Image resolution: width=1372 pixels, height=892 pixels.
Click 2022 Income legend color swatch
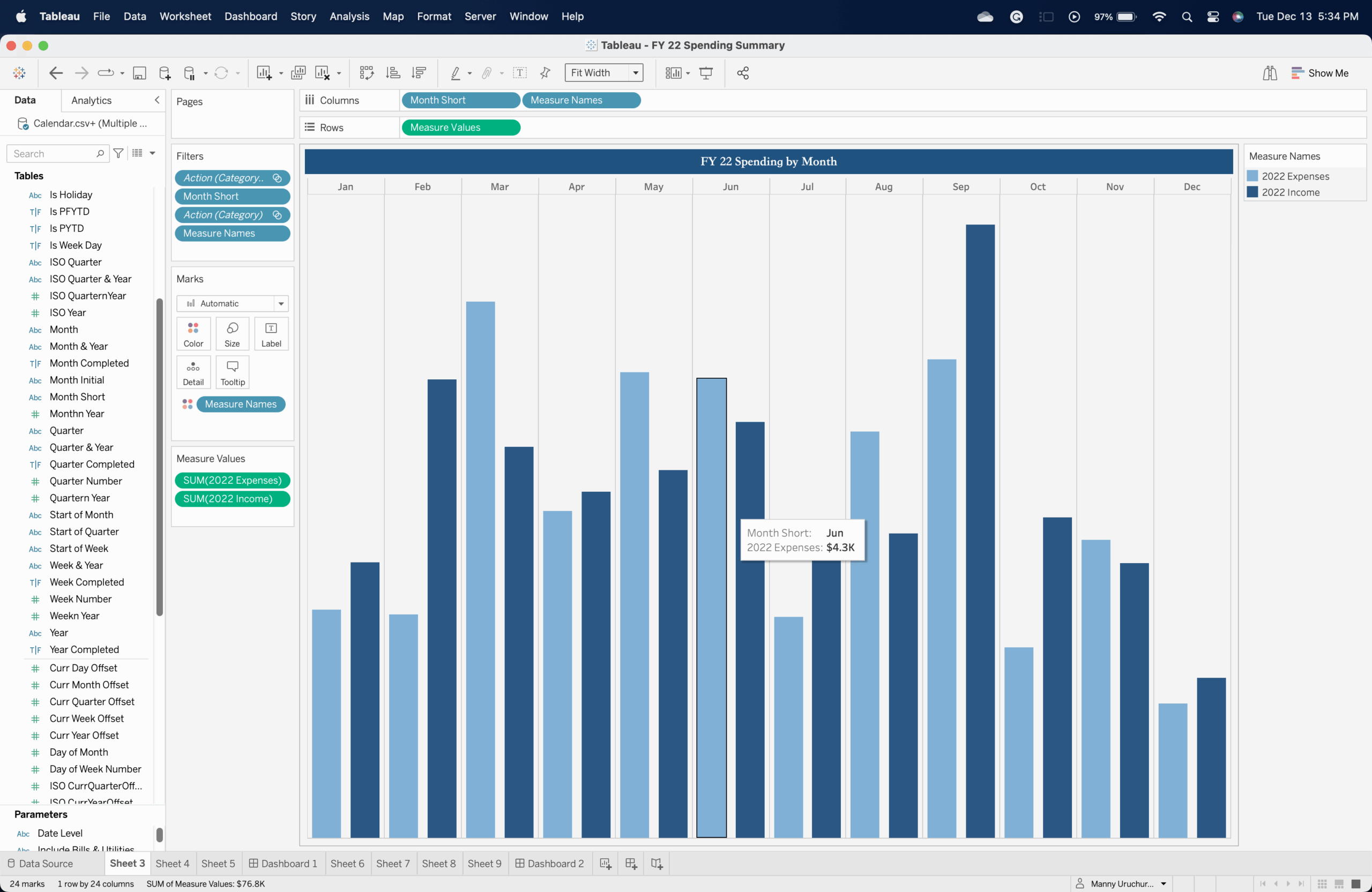click(x=1252, y=192)
